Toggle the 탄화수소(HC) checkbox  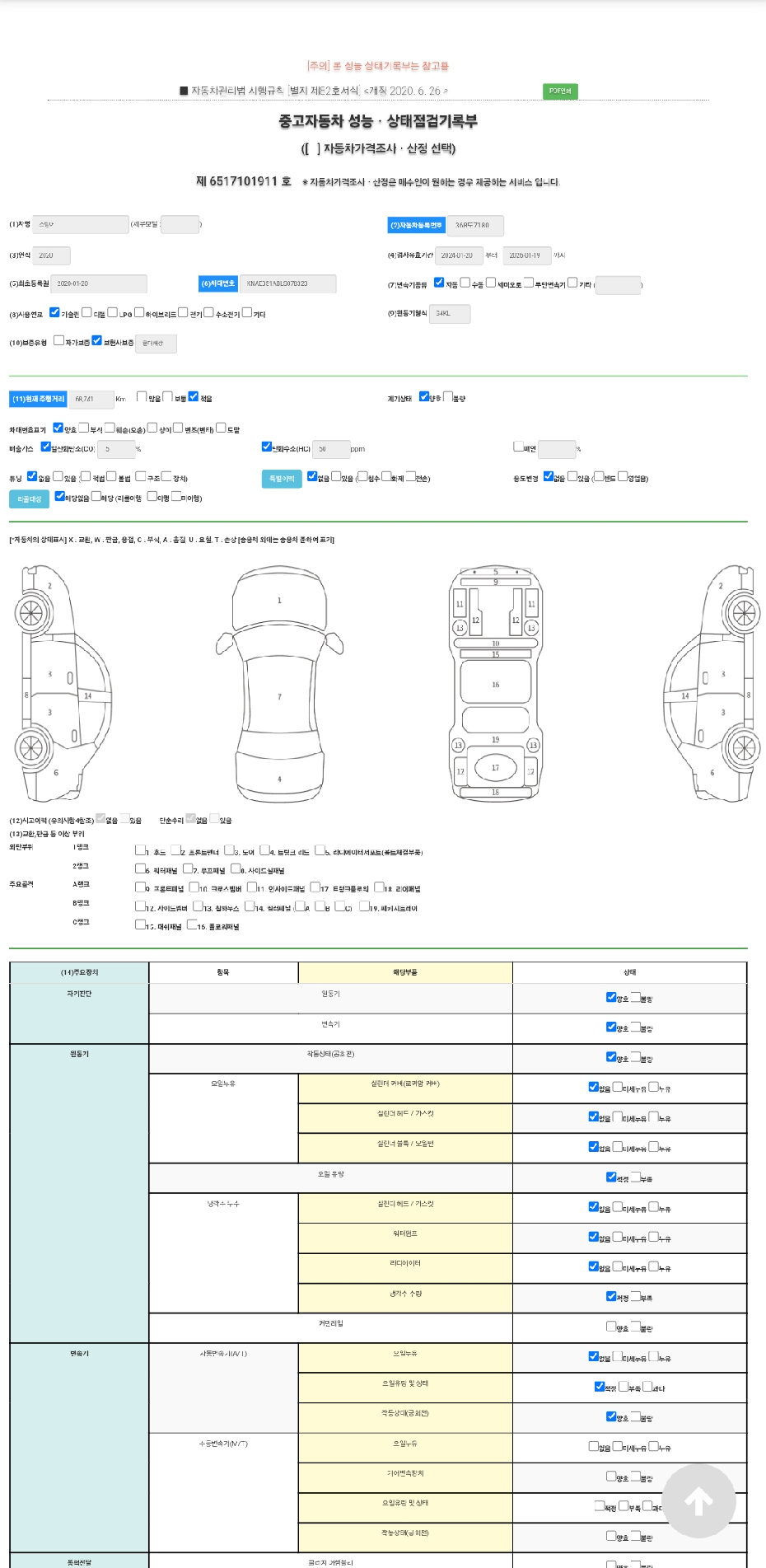pos(266,447)
